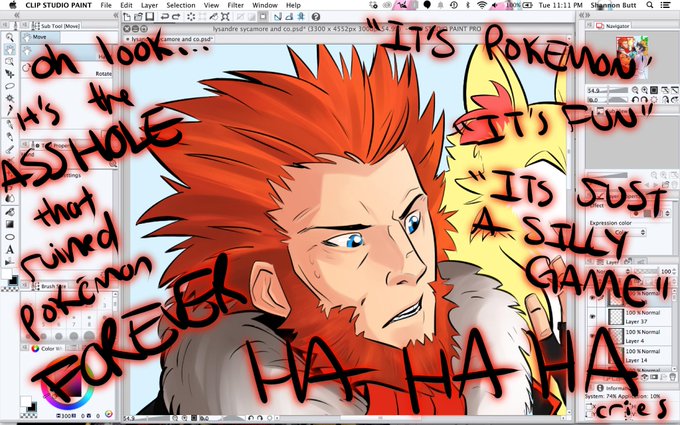This screenshot has width=680, height=425.
Task: Toggle the first snap icon in toolbar
Action: tap(278, 17)
